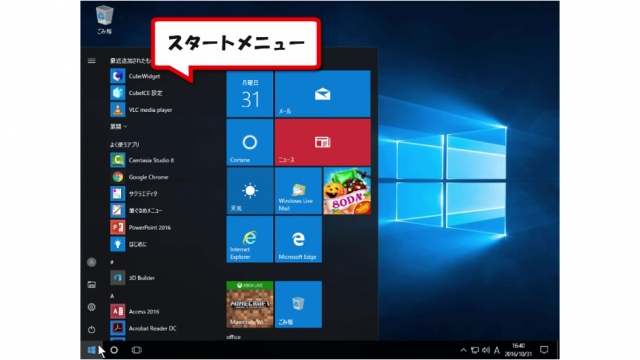Open the power options button

[91, 329]
